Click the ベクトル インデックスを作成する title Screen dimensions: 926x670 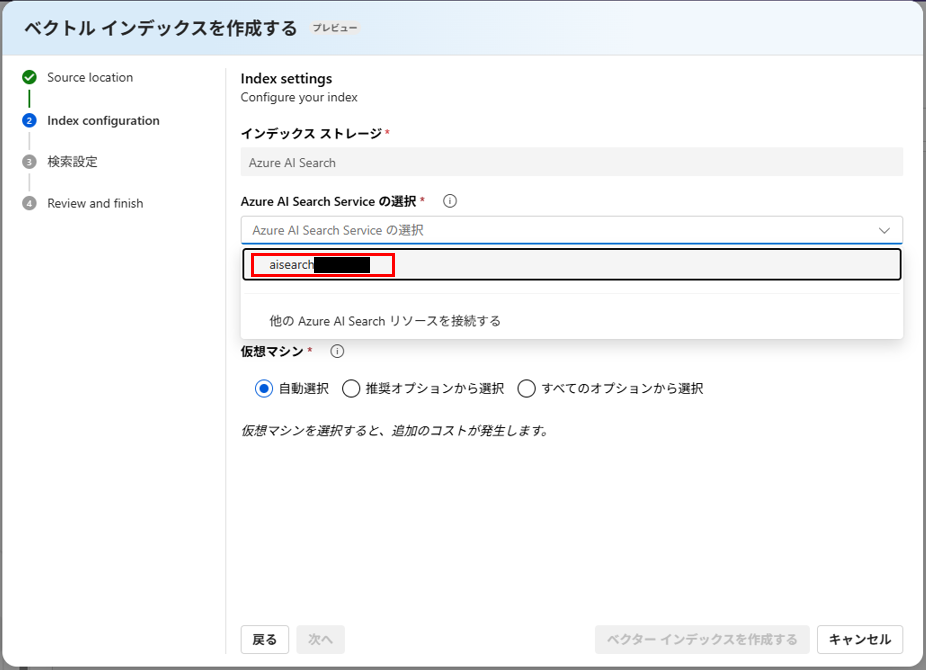(x=161, y=28)
